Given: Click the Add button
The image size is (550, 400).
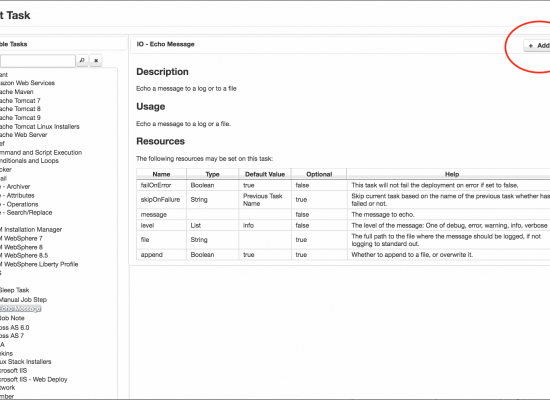Looking at the screenshot, I should (x=537, y=46).
